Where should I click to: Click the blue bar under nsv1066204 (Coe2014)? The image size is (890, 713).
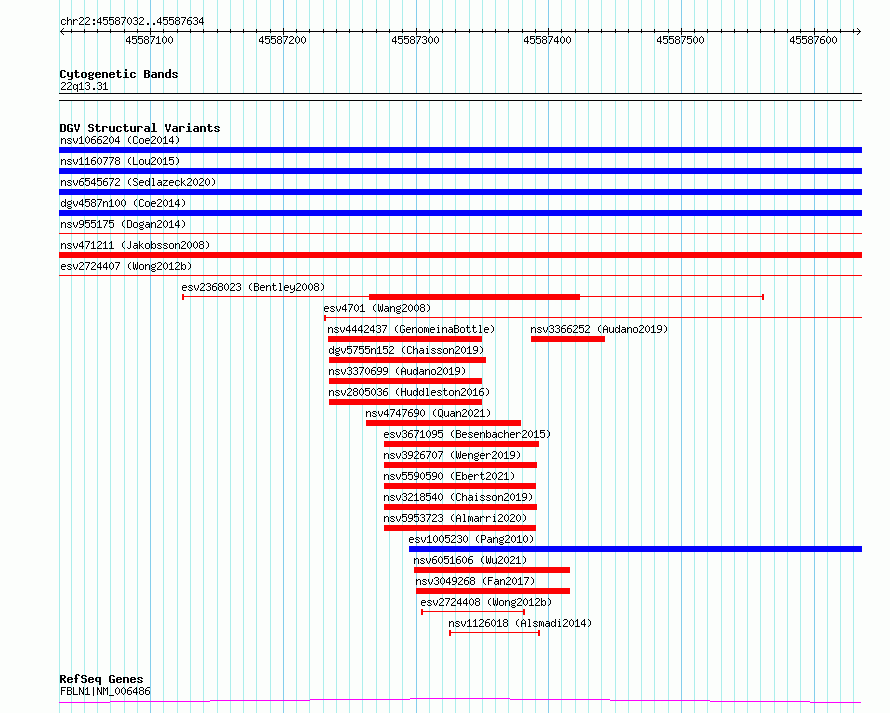tap(460, 150)
